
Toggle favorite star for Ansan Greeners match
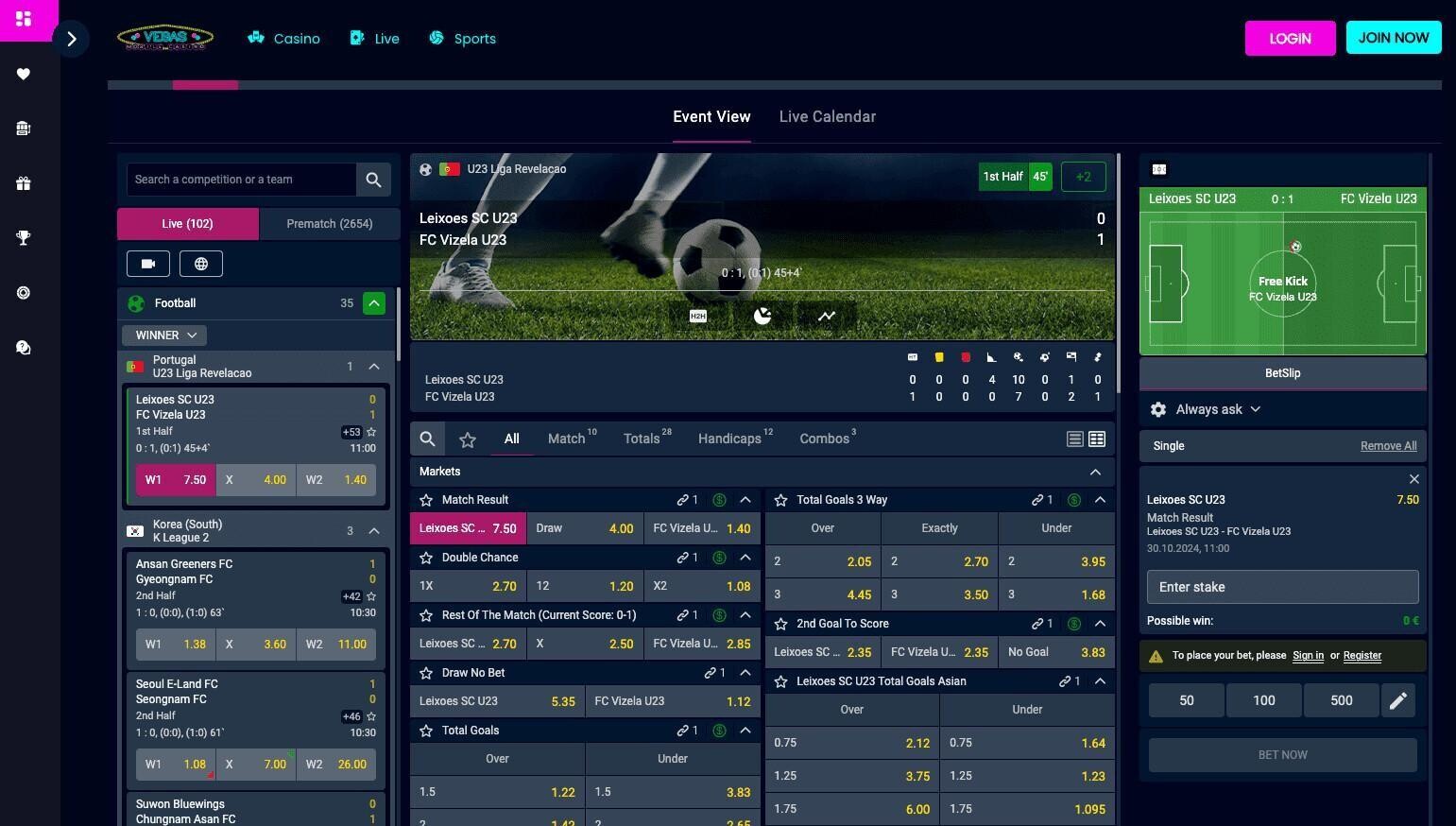[x=371, y=596]
